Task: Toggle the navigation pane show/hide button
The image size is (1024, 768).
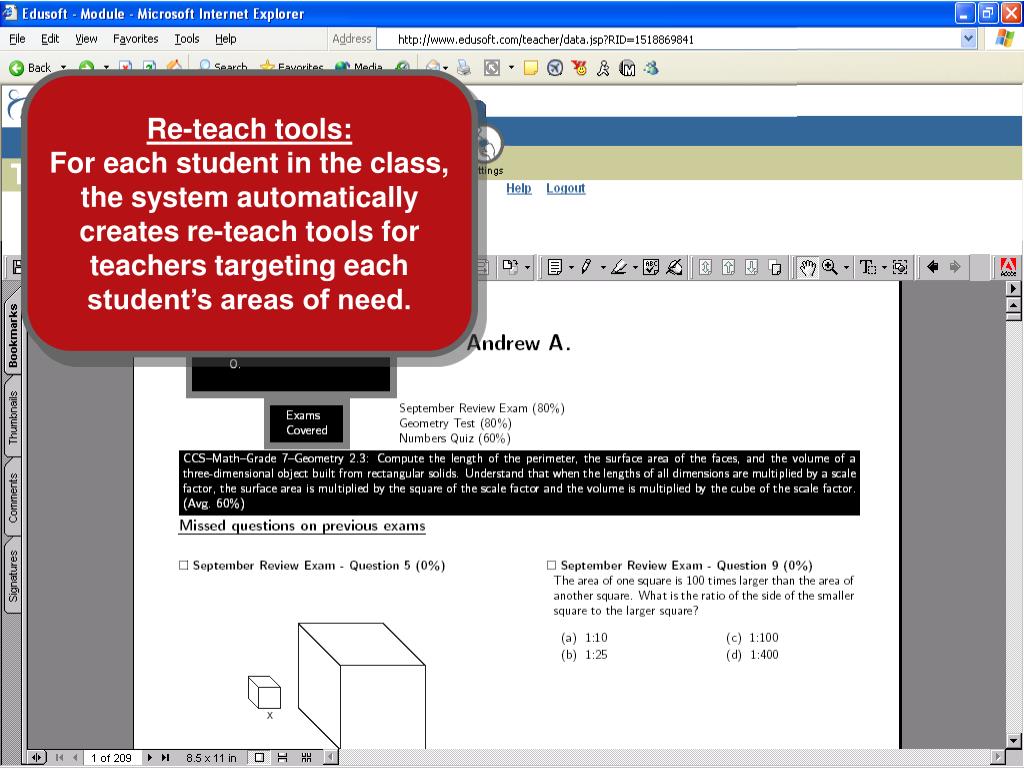Action: point(36,758)
